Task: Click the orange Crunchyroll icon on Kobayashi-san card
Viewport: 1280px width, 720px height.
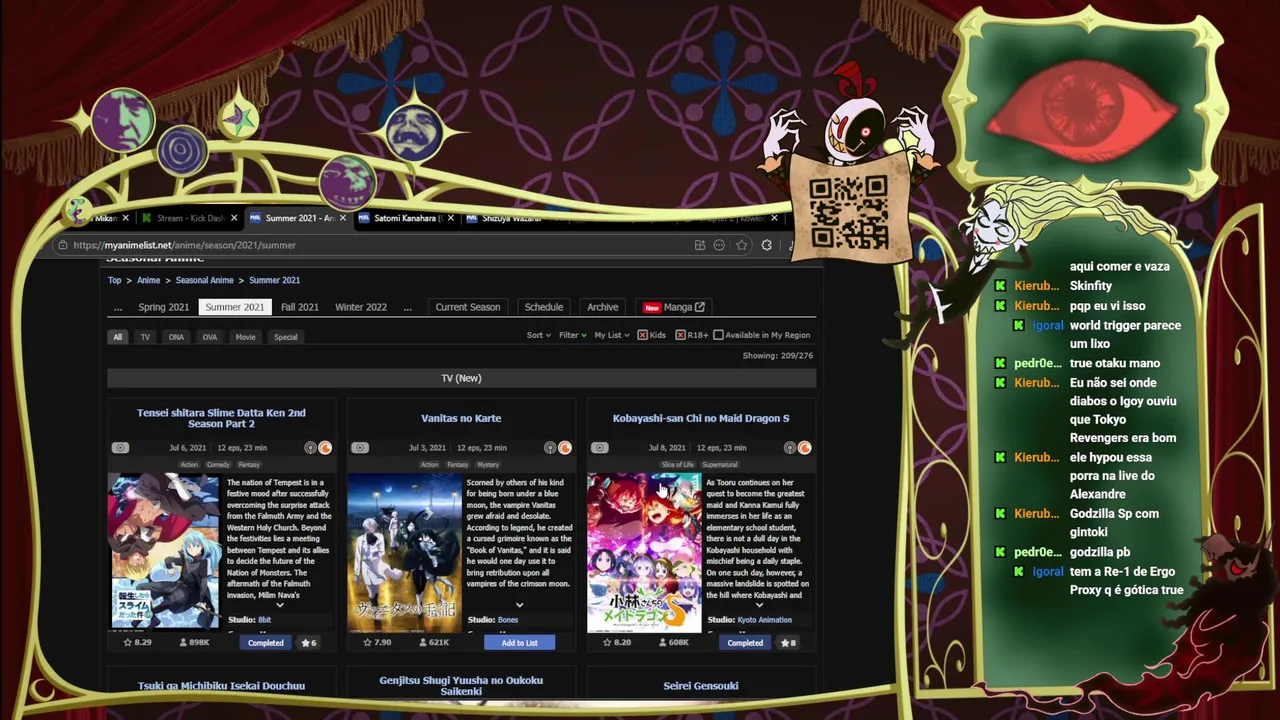Action: pyautogui.click(x=805, y=448)
